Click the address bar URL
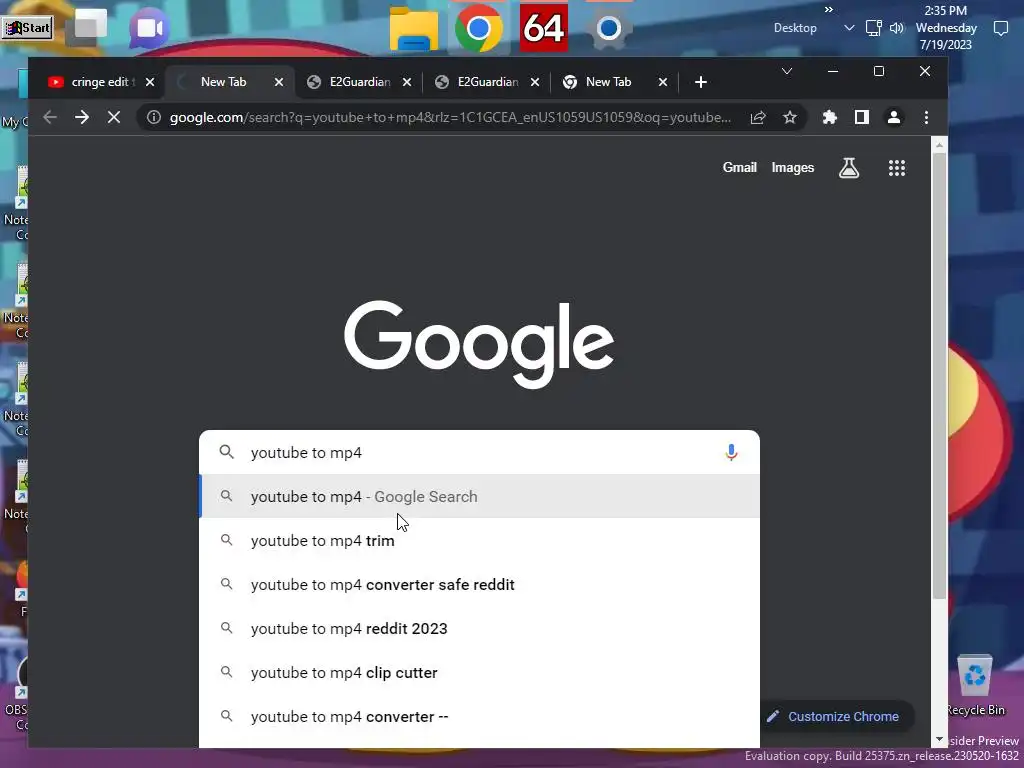 click(x=450, y=118)
